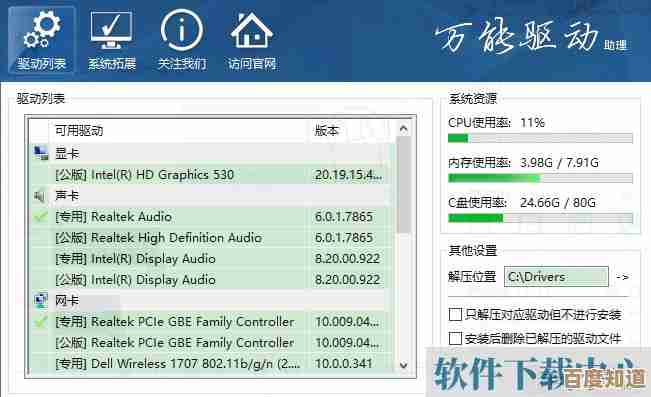Click the 显卡 display card category icon
651x397 pixels.
(x=41, y=153)
